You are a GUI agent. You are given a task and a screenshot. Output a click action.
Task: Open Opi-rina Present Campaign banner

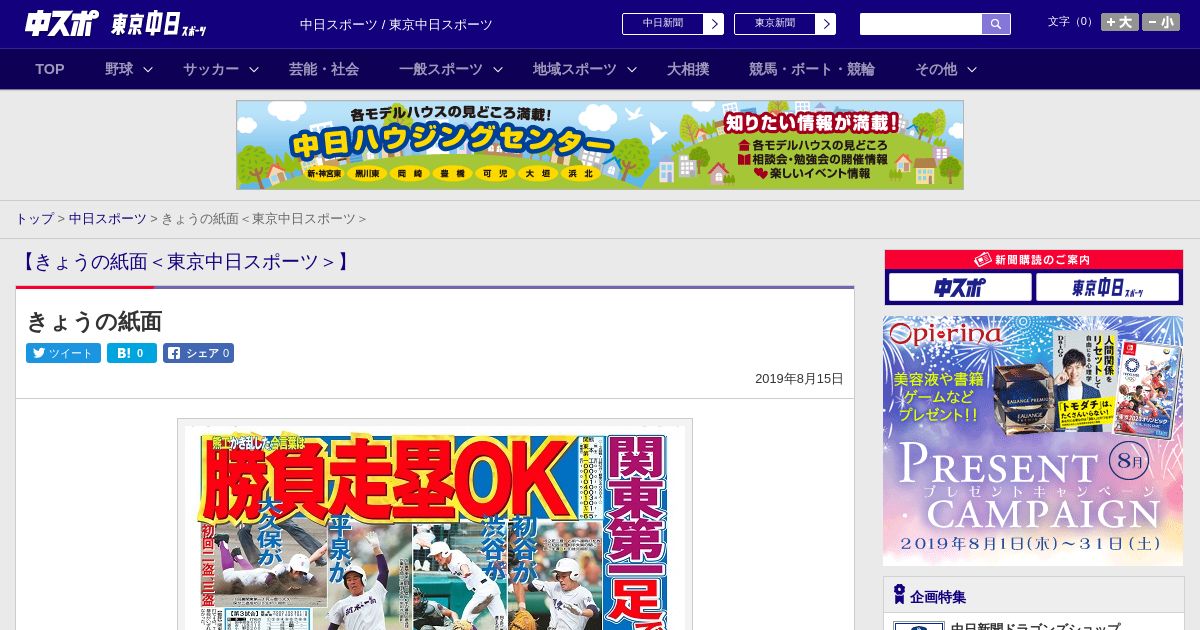pos(1033,441)
